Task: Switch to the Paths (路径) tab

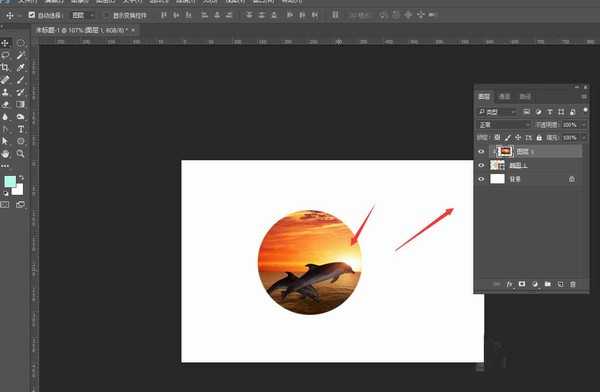Action: pyautogui.click(x=525, y=96)
